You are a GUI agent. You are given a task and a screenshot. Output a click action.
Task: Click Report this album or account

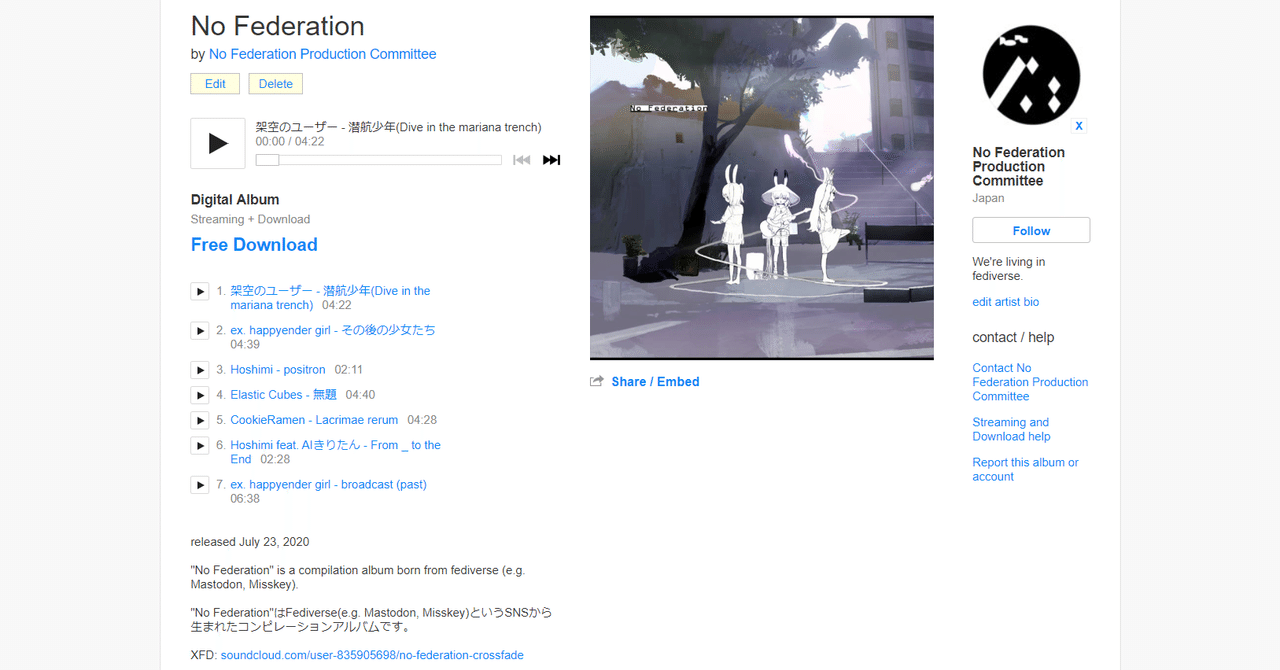click(x=1026, y=470)
